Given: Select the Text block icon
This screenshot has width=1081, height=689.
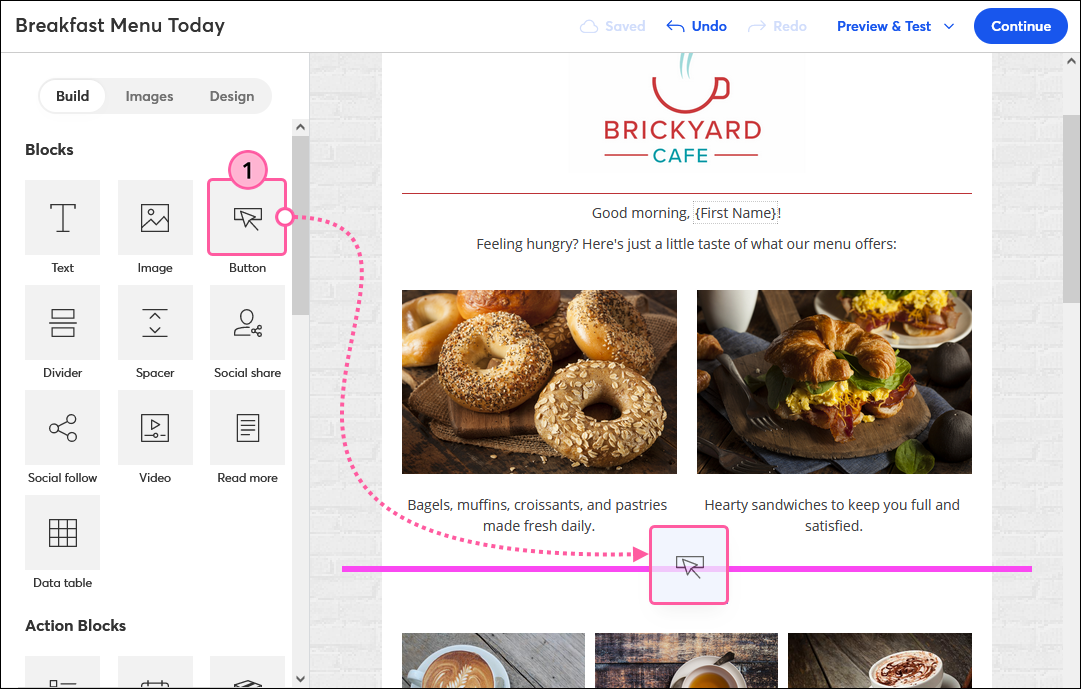Looking at the screenshot, I should coord(63,217).
